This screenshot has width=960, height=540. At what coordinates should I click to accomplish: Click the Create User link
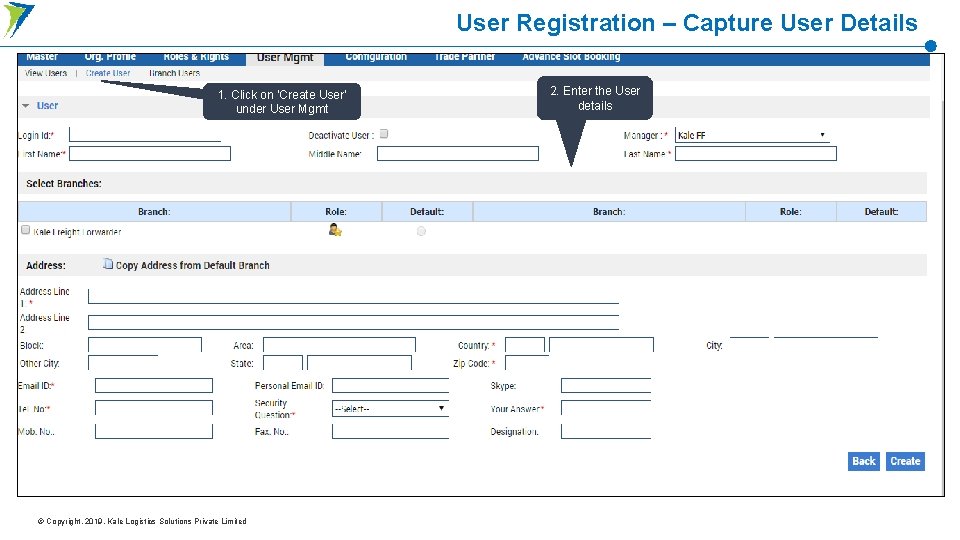[x=108, y=73]
